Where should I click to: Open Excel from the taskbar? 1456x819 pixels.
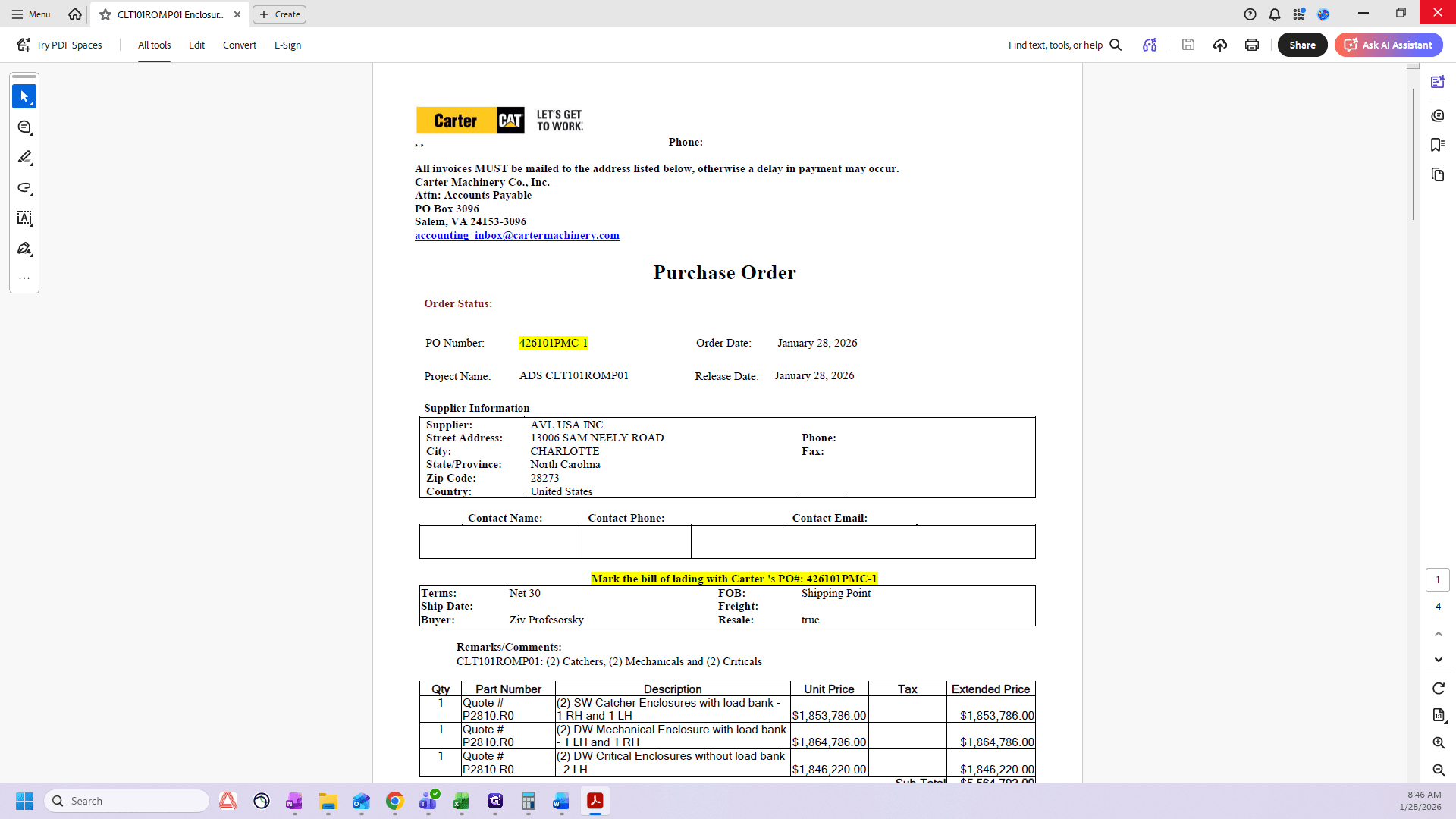[x=461, y=801]
